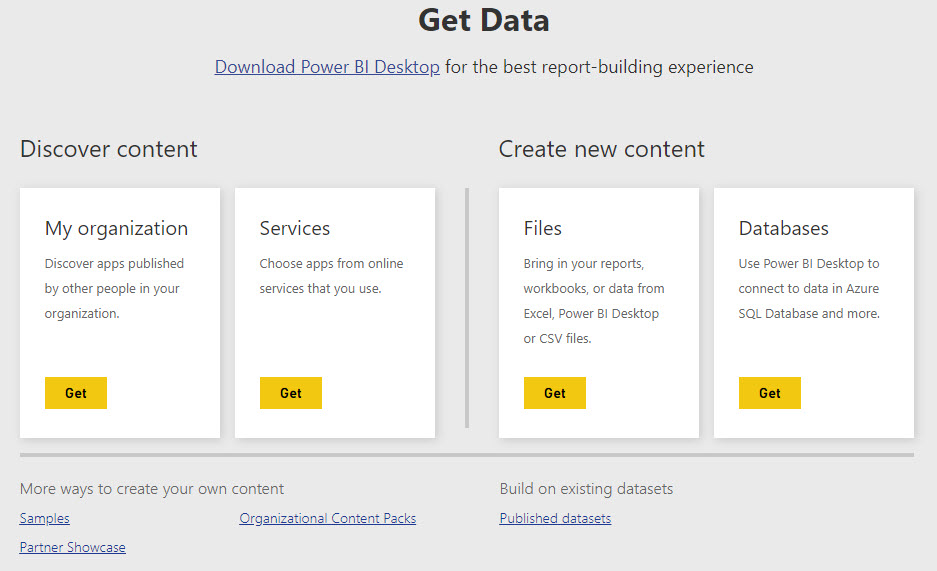
Task: Select the My organization card title
Action: click(117, 229)
